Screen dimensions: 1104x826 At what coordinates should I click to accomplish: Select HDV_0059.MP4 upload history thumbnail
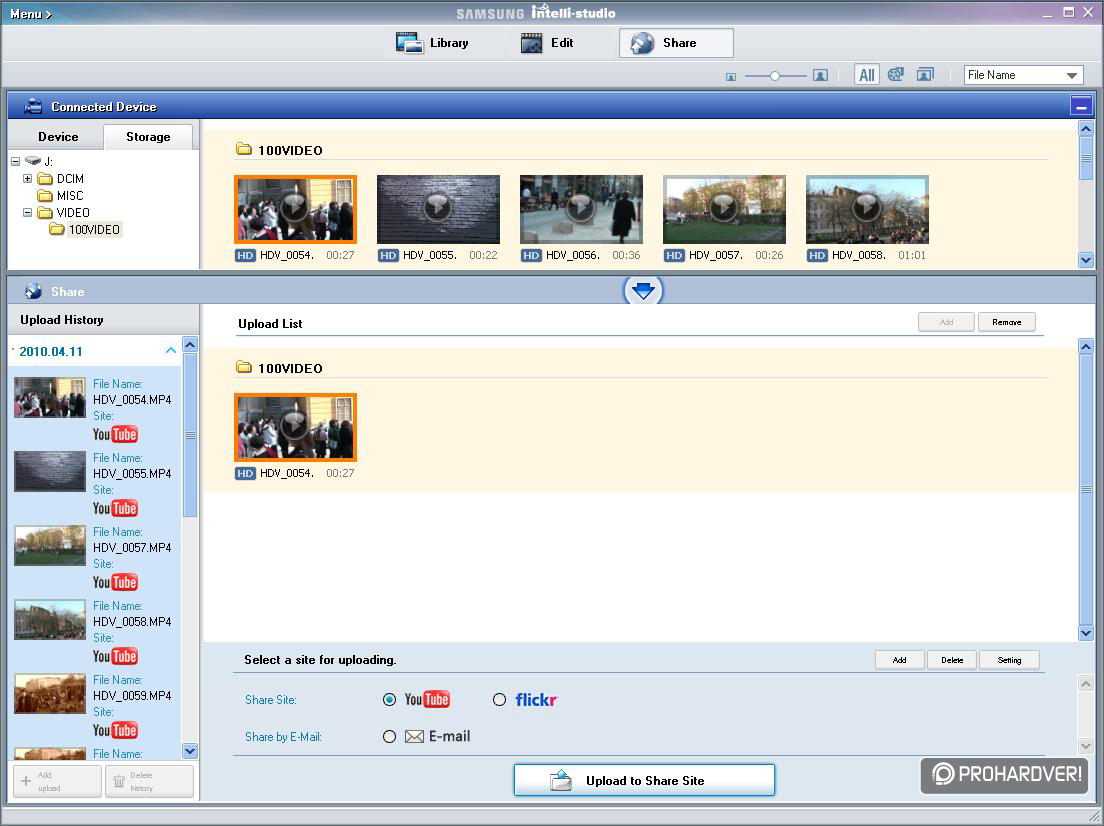click(x=50, y=693)
